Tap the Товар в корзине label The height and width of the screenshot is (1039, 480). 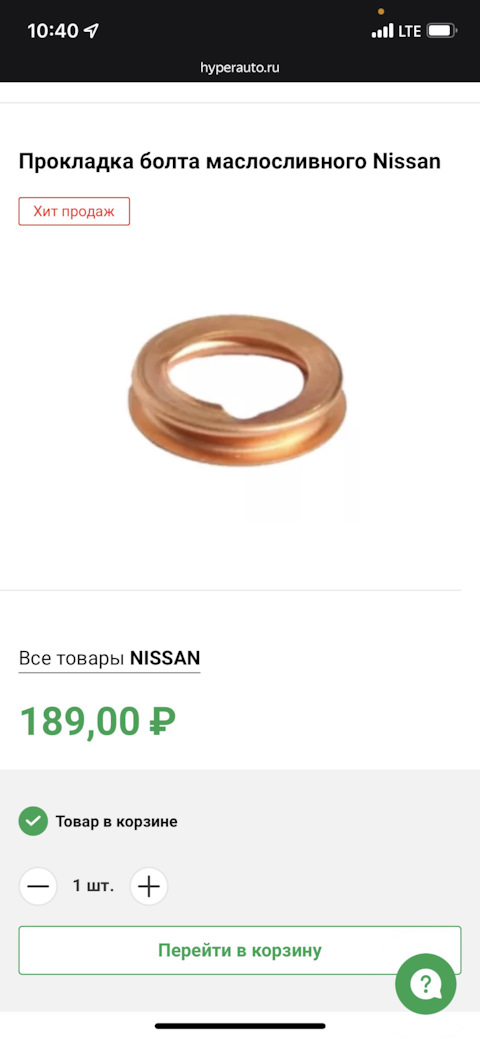click(x=117, y=822)
